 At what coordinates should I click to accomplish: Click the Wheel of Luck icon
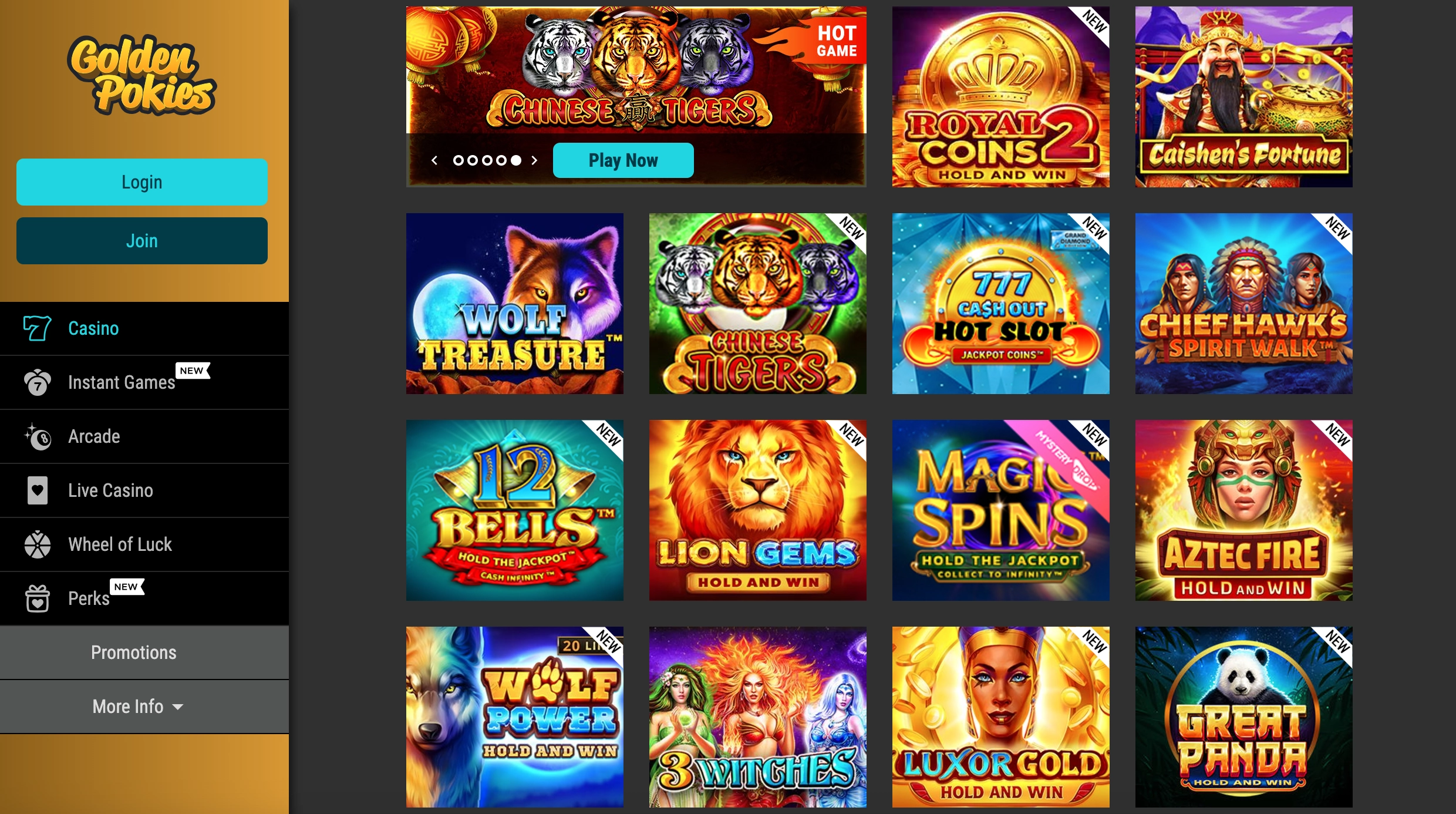(38, 544)
